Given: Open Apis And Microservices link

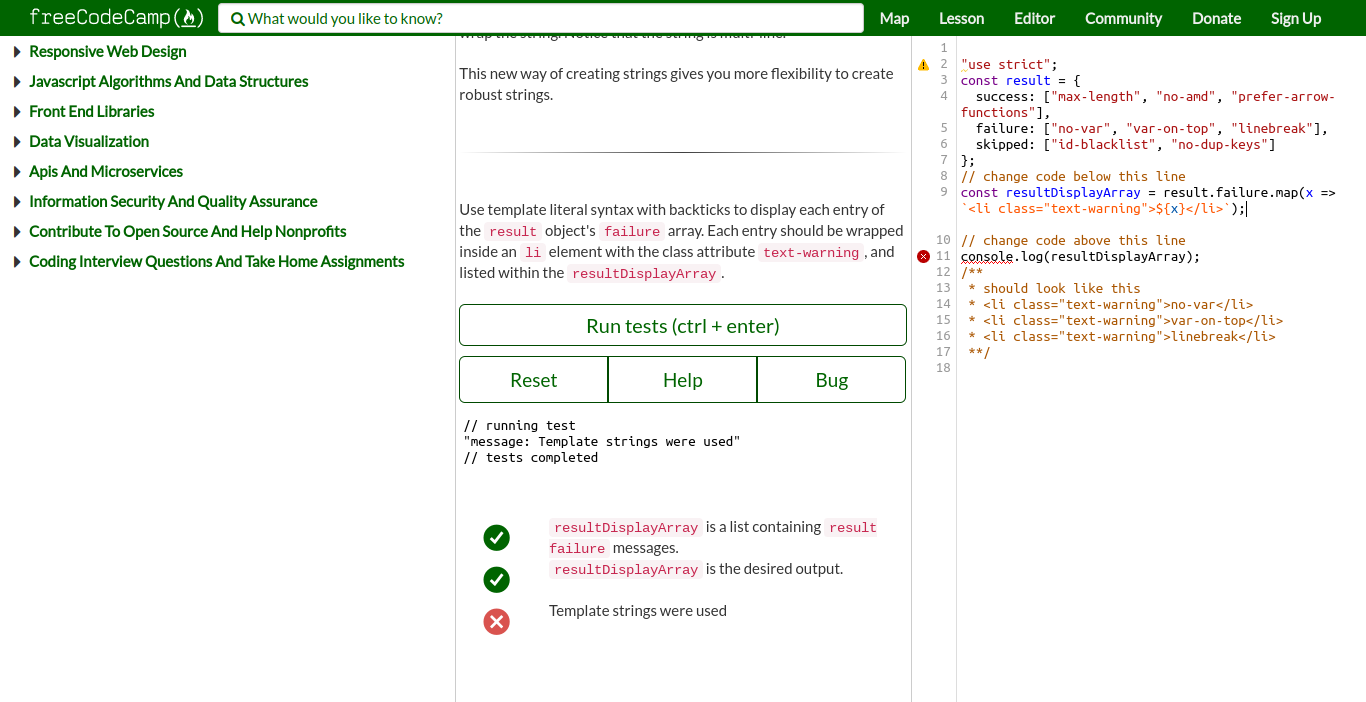Looking at the screenshot, I should pos(106,172).
